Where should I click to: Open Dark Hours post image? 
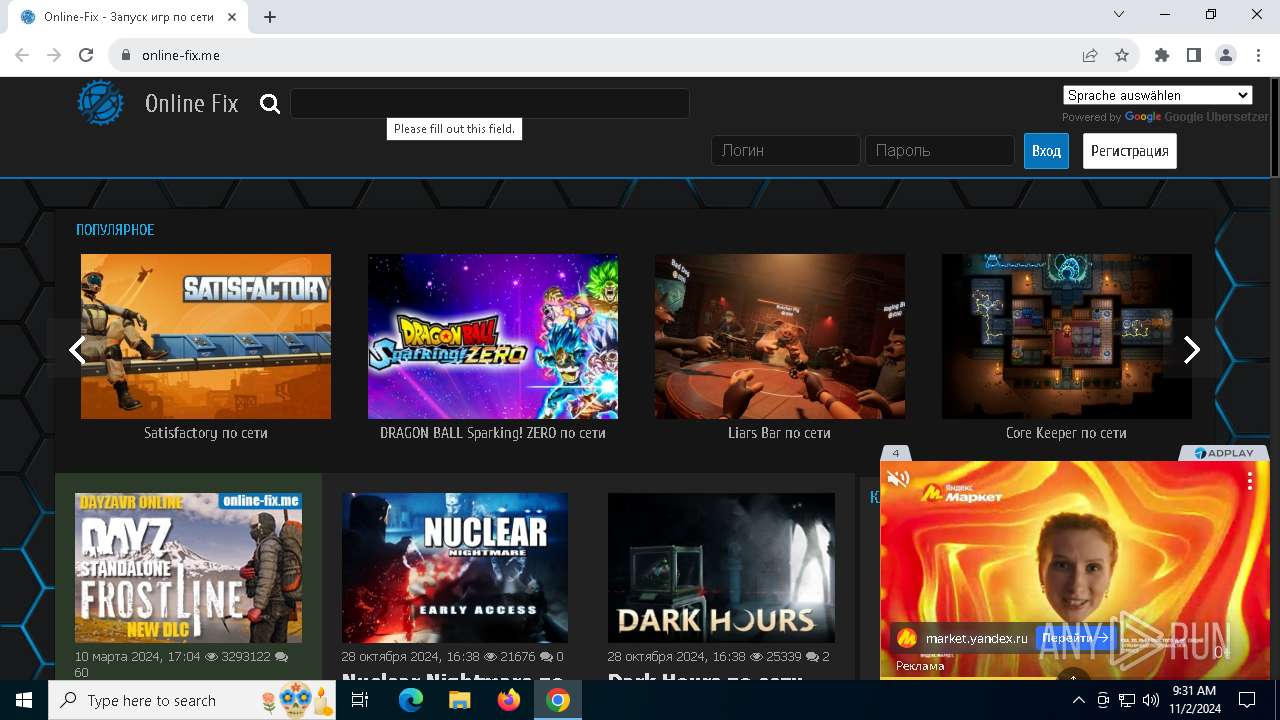(x=721, y=567)
